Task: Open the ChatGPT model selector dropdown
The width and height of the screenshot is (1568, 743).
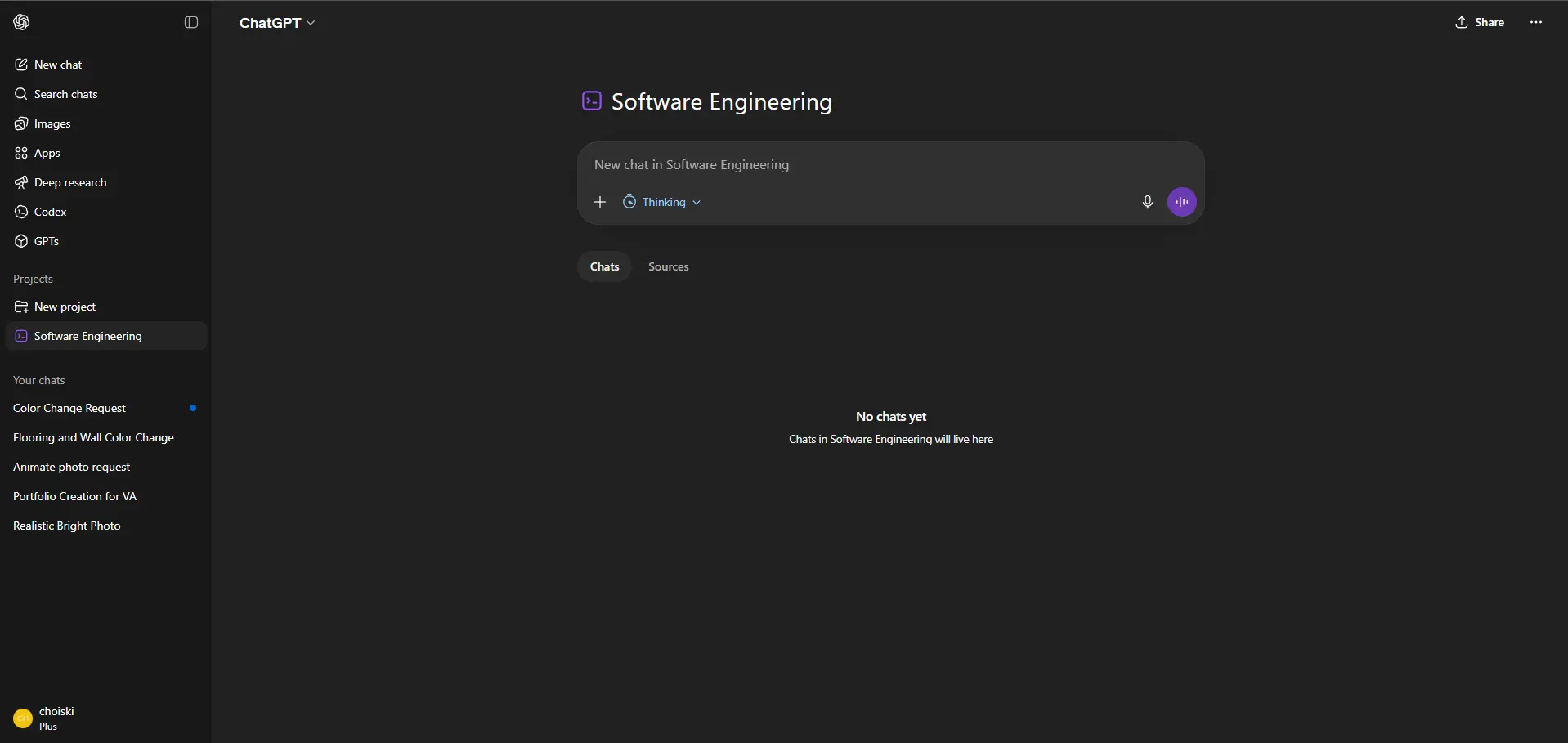Action: [277, 23]
